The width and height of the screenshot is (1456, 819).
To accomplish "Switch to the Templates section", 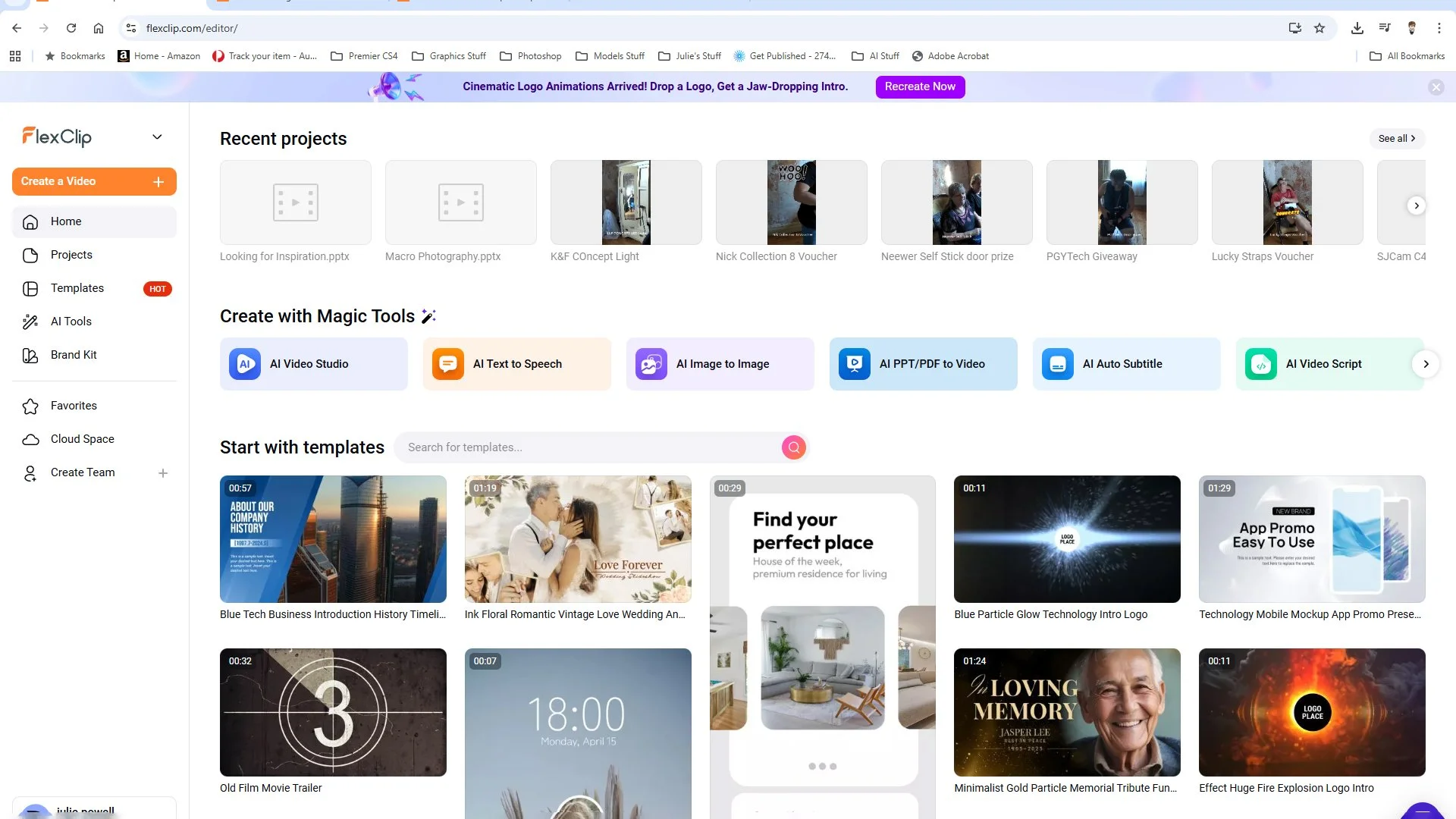I will (x=77, y=288).
